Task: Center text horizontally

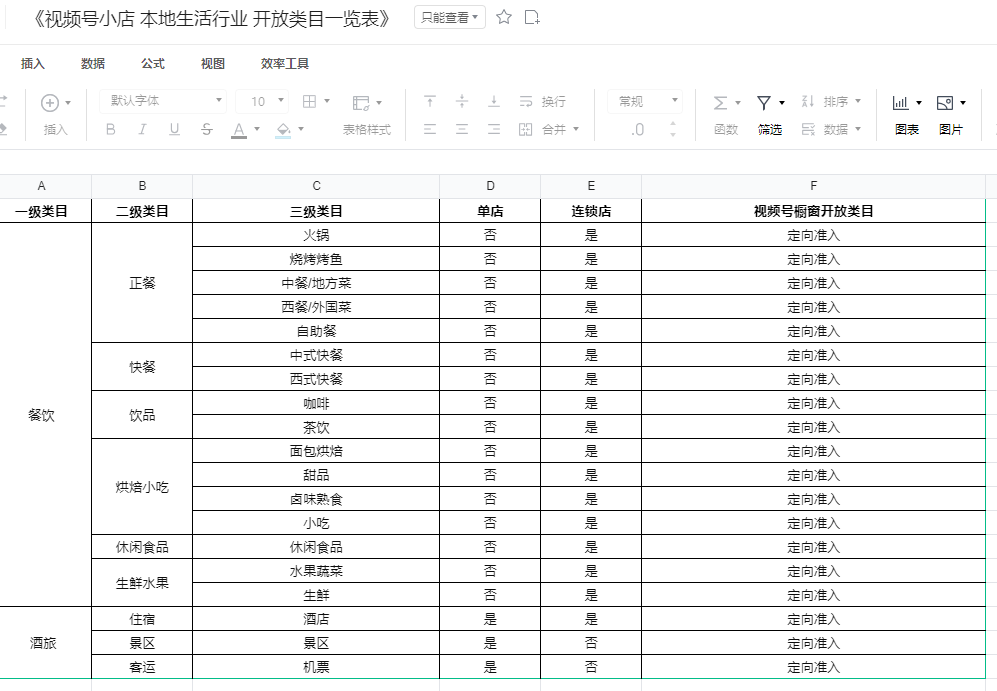Action: [462, 130]
